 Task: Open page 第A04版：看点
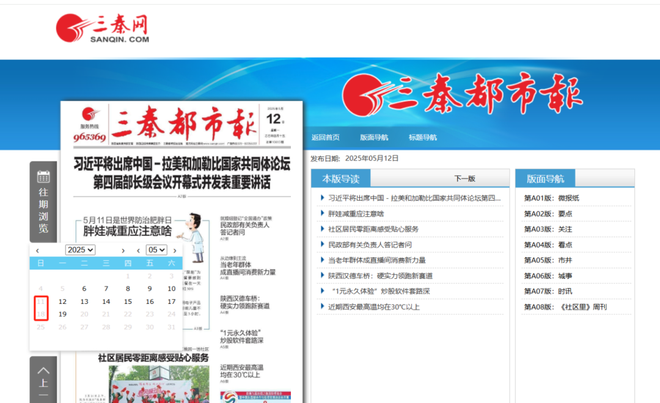548,245
